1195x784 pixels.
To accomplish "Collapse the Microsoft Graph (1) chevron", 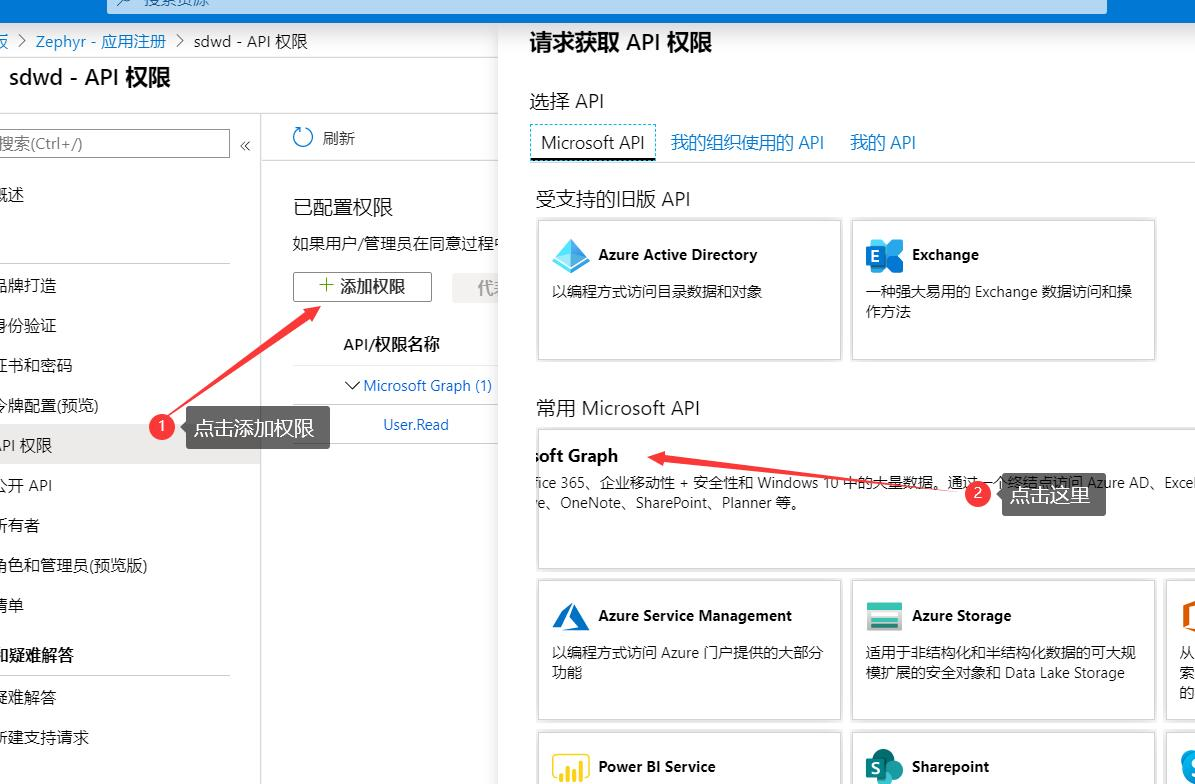I will point(352,386).
